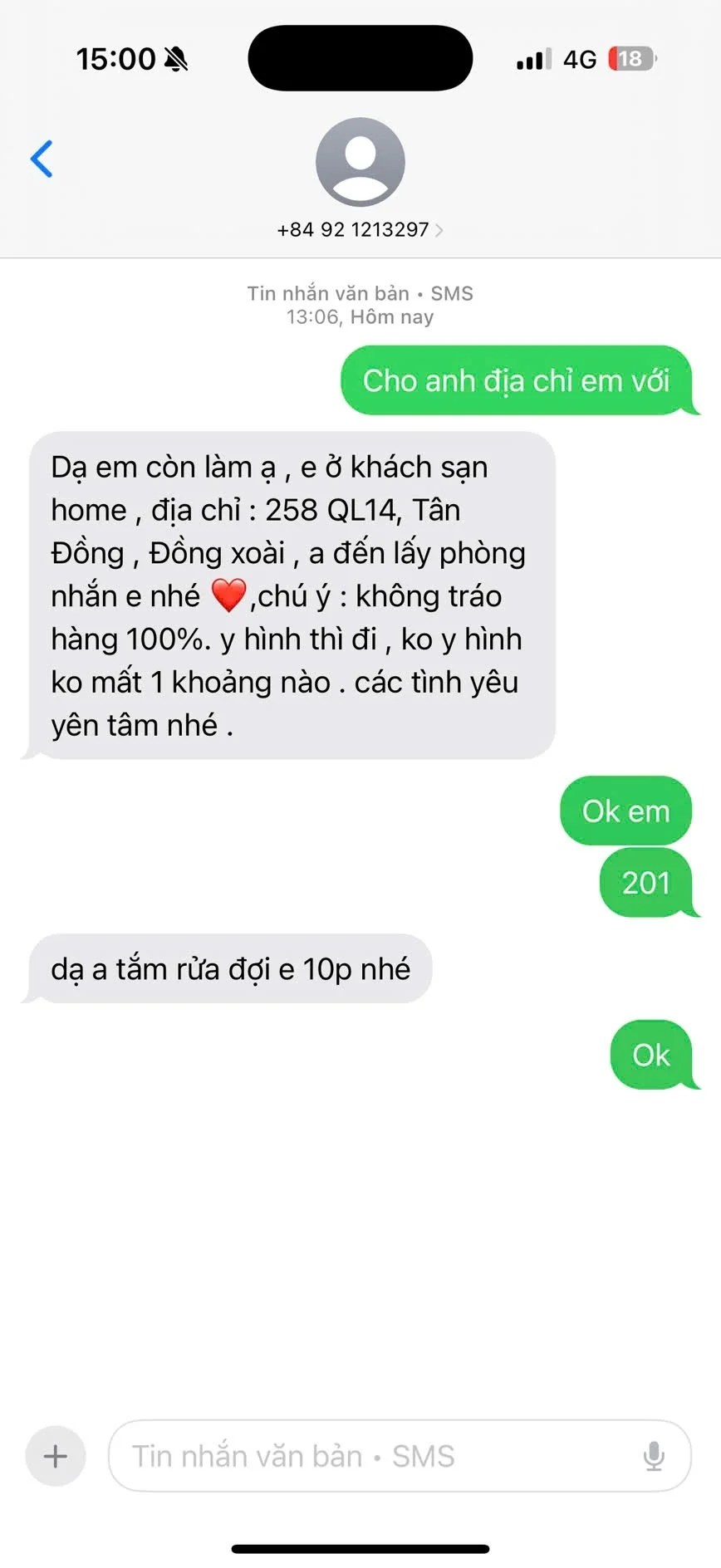Viewport: 721px width, 1568px height.
Task: Tap the 4G network indicator
Action: [x=580, y=60]
